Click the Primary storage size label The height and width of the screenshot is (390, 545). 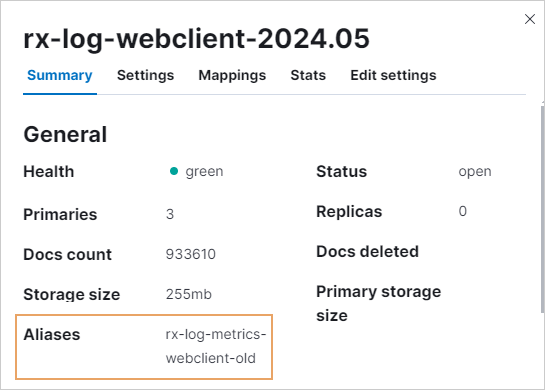pos(379,303)
